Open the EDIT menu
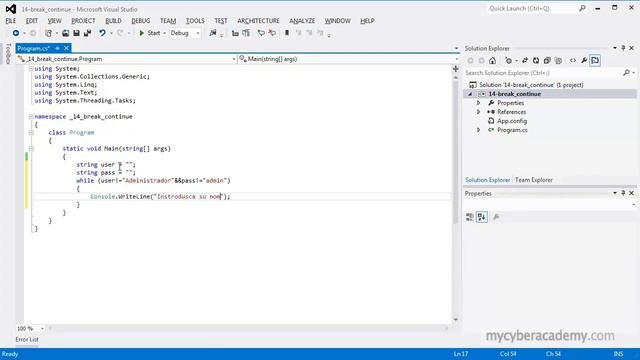This screenshot has height=360, width=640. 31,21
